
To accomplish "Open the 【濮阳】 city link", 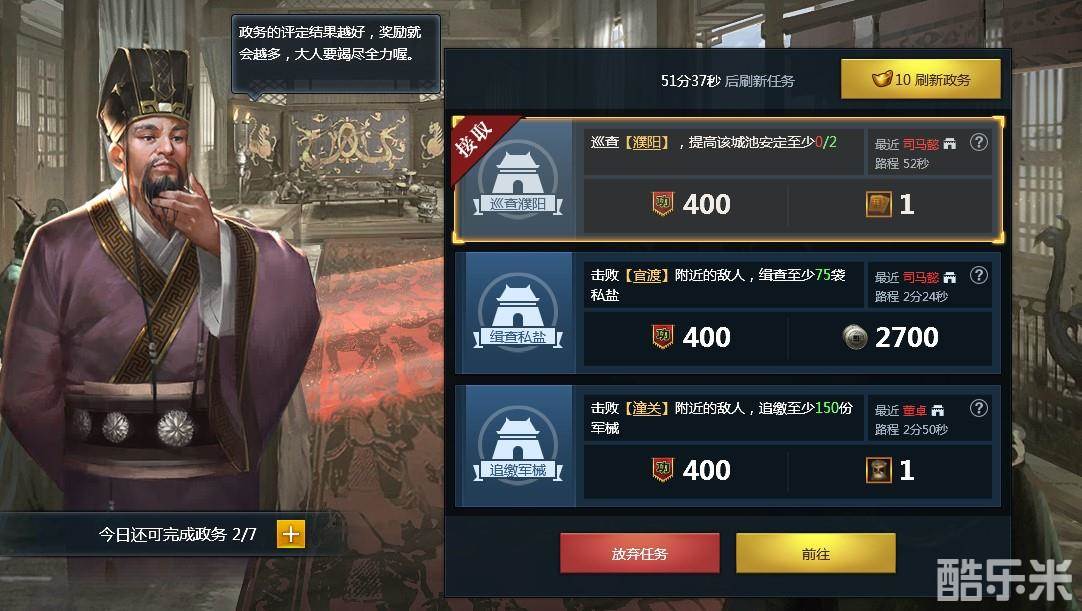I will [647, 142].
